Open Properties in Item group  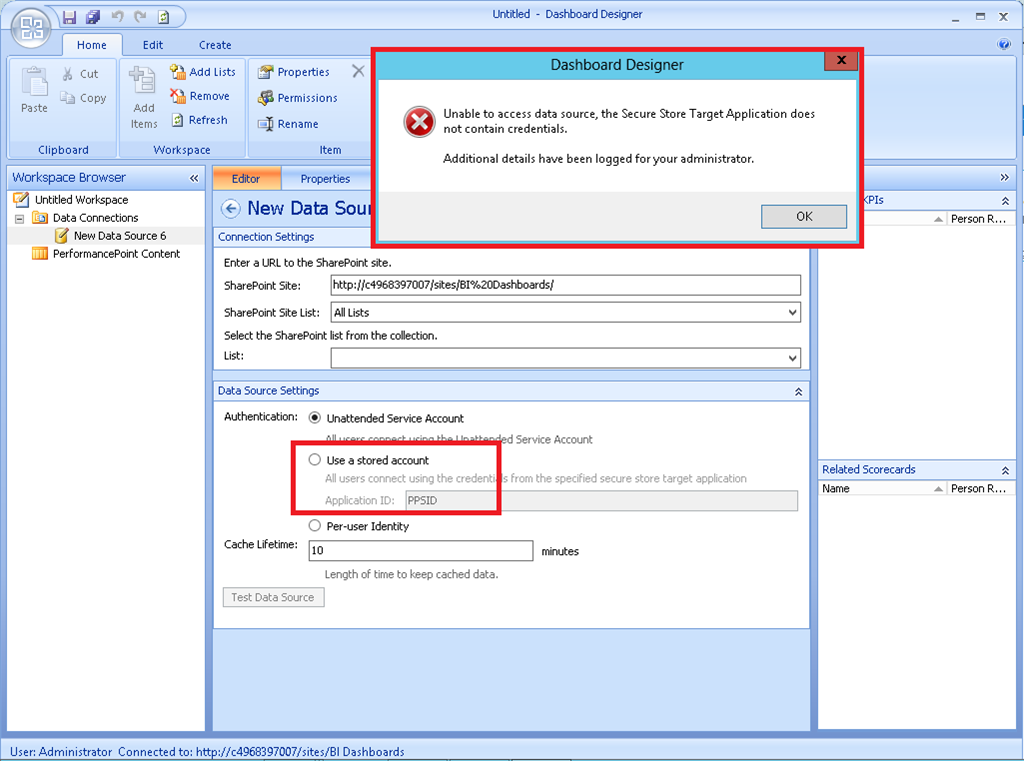[293, 72]
